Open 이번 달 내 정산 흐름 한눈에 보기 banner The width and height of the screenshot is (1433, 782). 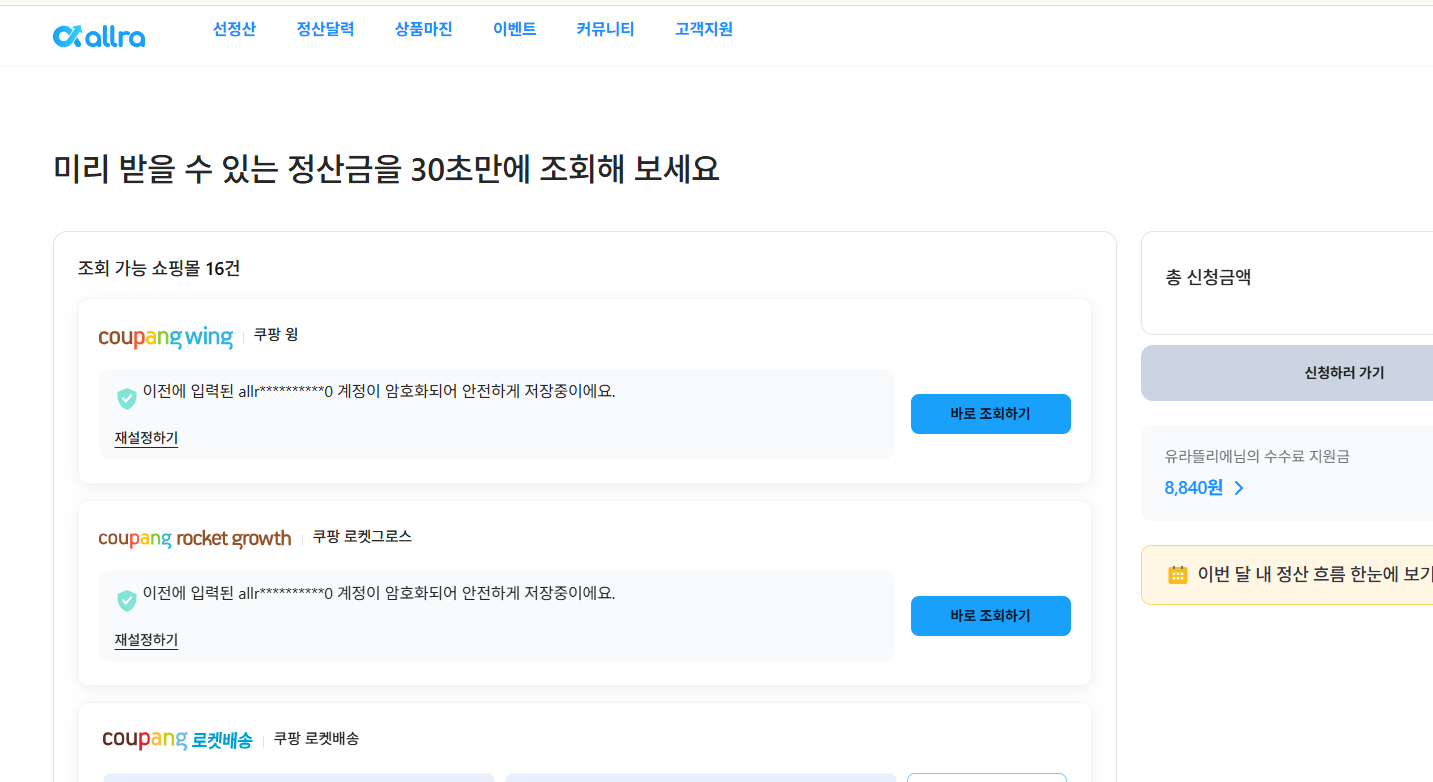tap(1287, 575)
